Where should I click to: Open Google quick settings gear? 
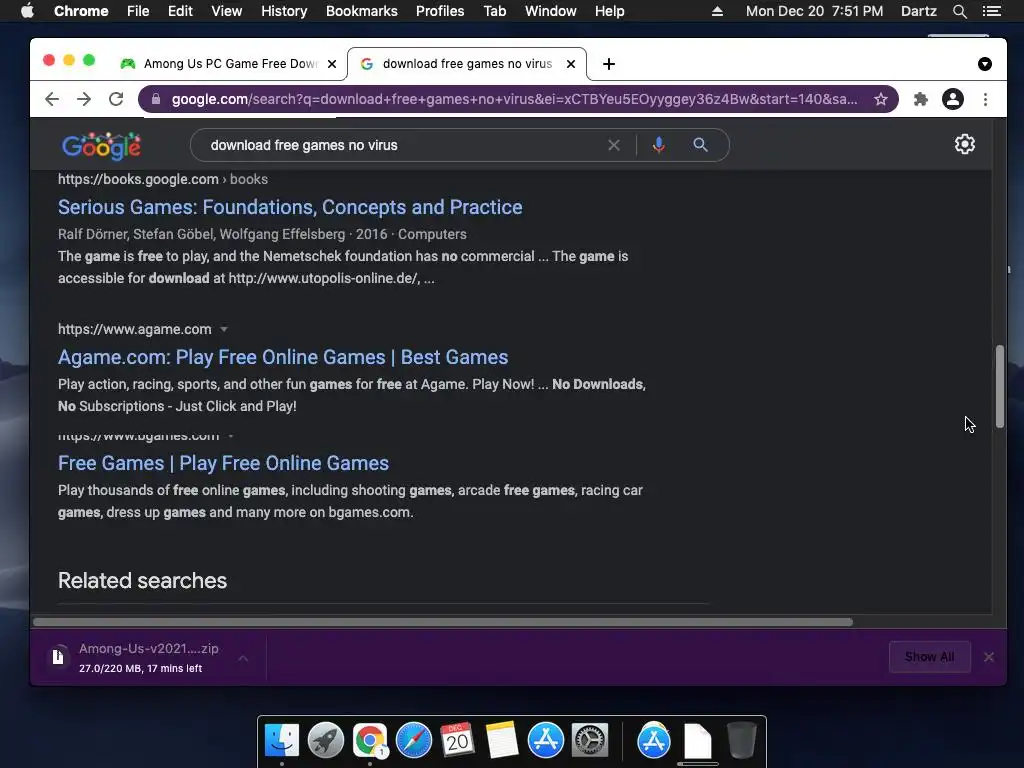click(x=965, y=144)
